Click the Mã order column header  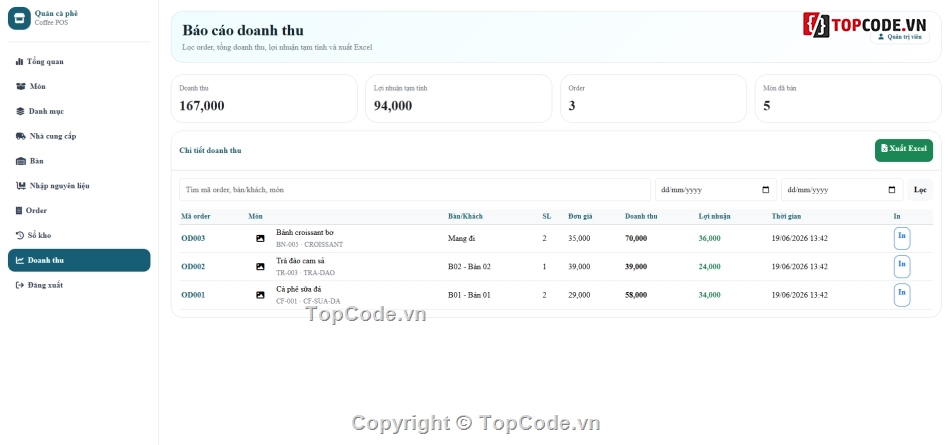[x=196, y=216]
